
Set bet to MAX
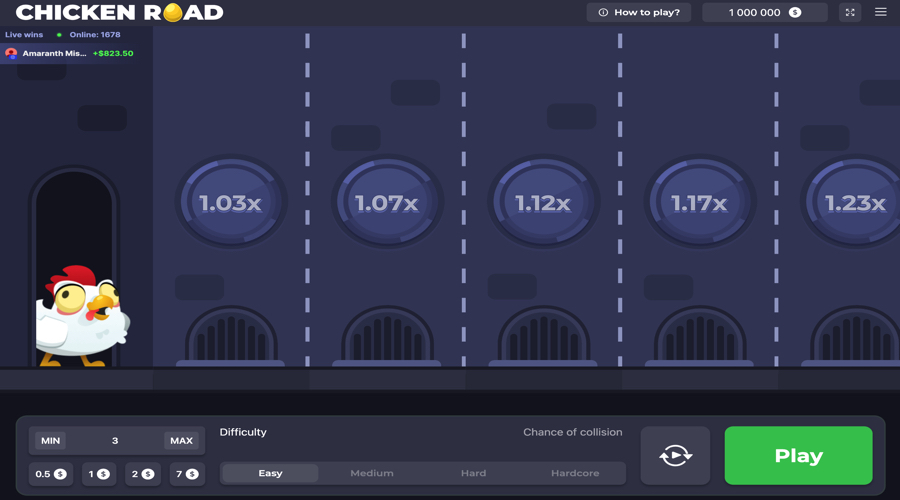(181, 440)
